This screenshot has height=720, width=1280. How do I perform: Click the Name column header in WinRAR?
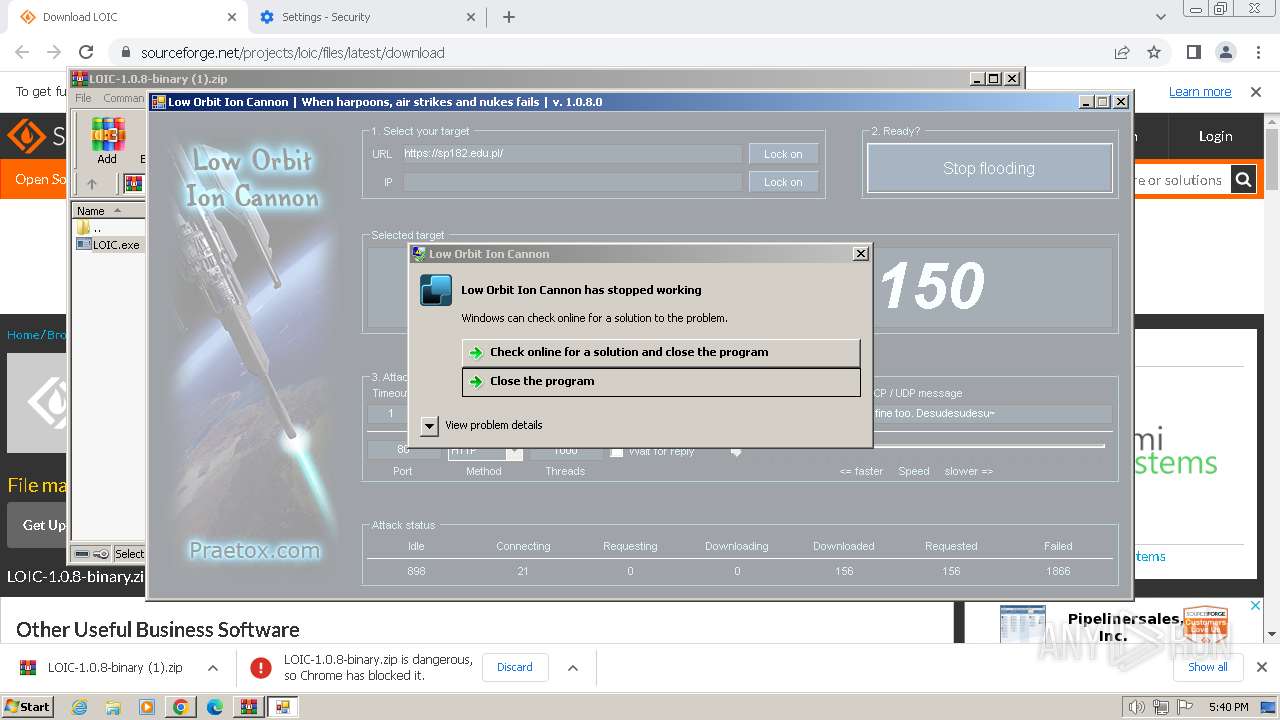108,211
